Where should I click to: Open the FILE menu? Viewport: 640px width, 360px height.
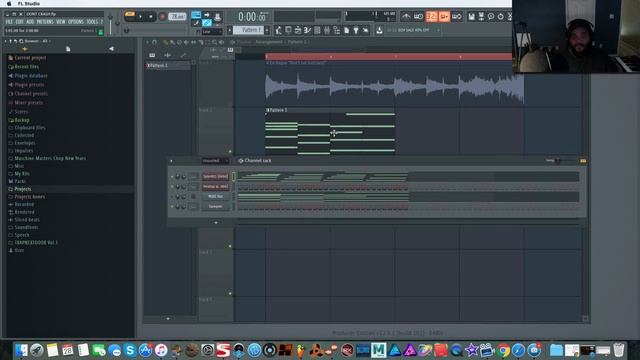(x=9, y=22)
